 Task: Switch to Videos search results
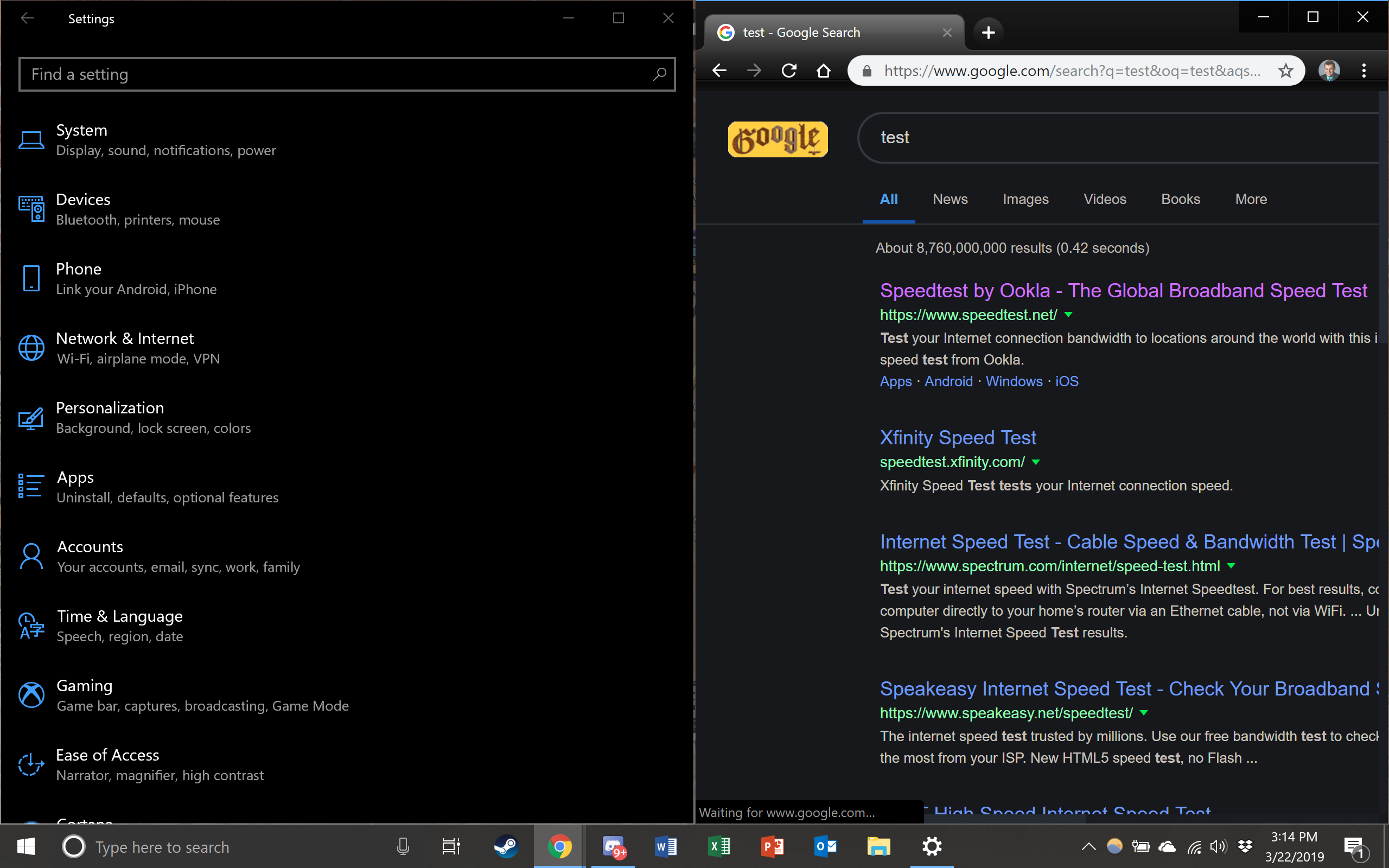pos(1105,199)
